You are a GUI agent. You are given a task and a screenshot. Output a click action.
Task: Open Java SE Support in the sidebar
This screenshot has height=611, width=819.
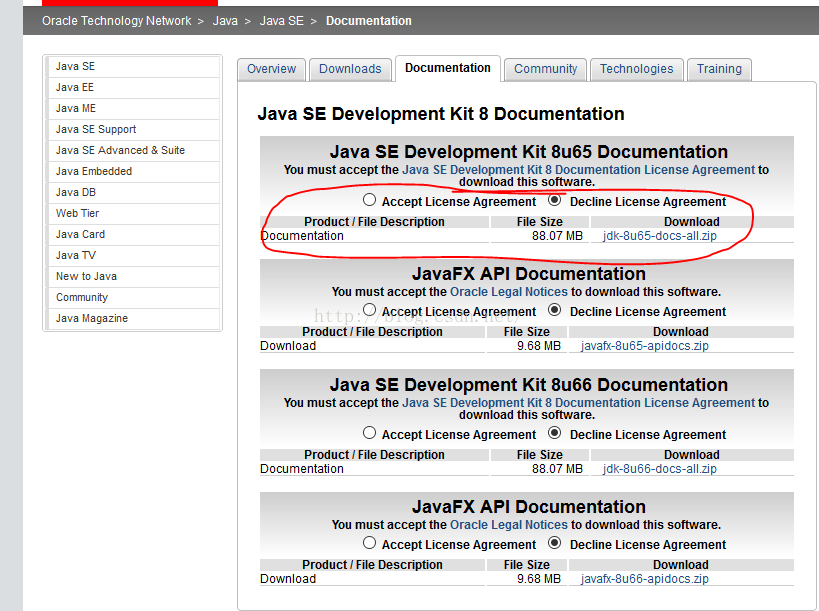click(x=133, y=129)
